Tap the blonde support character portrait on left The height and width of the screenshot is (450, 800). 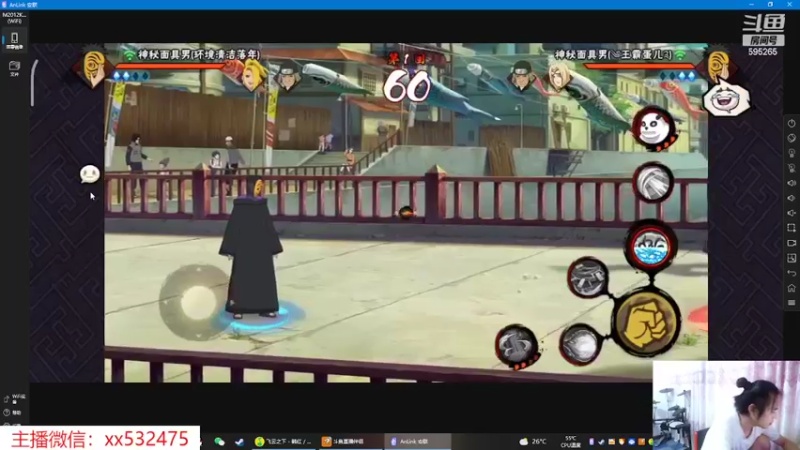(255, 74)
